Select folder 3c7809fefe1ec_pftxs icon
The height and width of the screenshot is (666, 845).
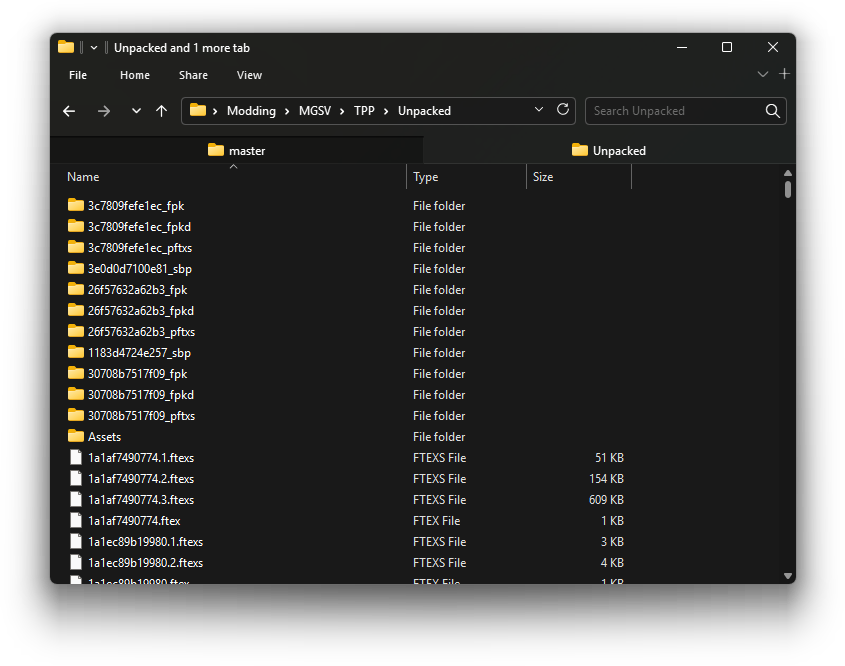75,247
